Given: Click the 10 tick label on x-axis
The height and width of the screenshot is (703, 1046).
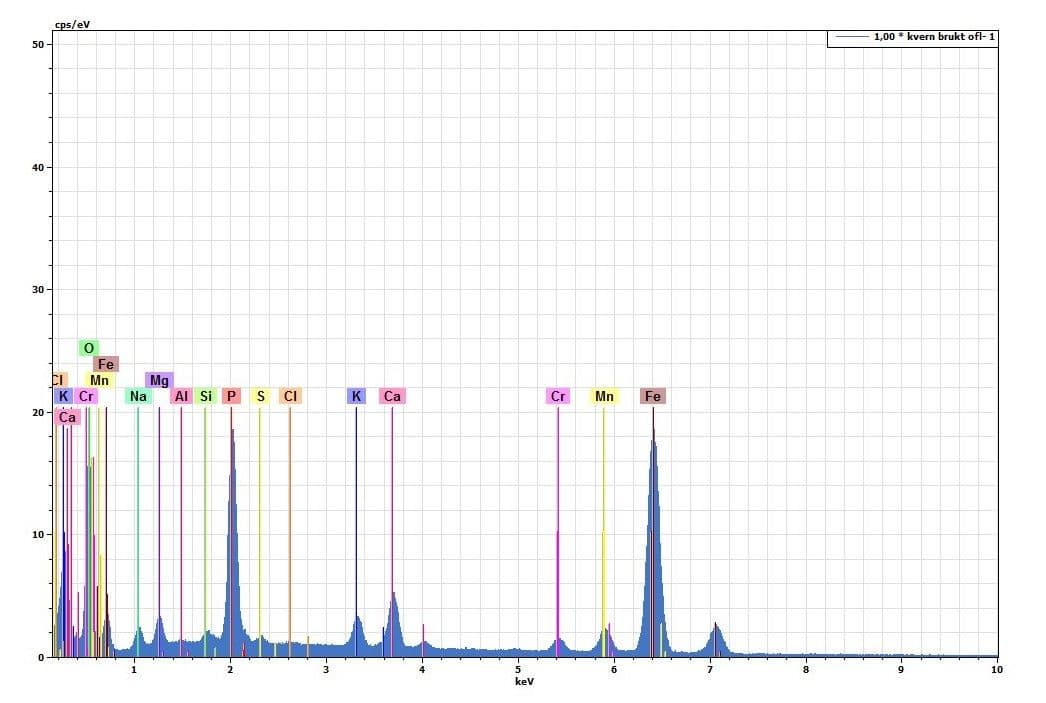Looking at the screenshot, I should tap(995, 670).
